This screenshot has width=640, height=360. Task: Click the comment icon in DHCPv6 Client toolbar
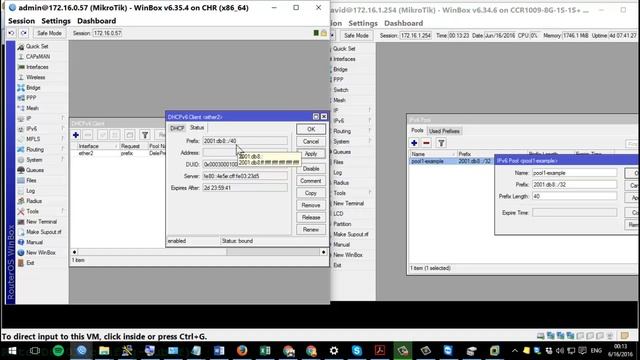point(129,135)
